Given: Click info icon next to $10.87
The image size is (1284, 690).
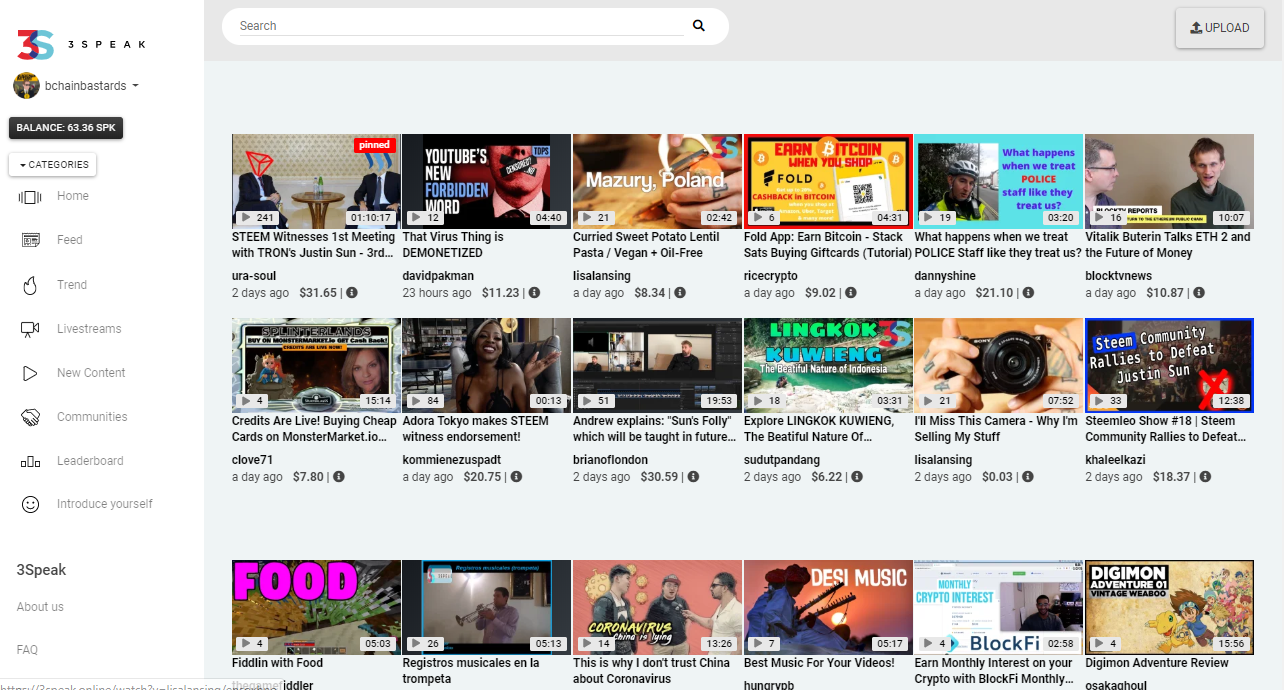Looking at the screenshot, I should tap(1198, 293).
